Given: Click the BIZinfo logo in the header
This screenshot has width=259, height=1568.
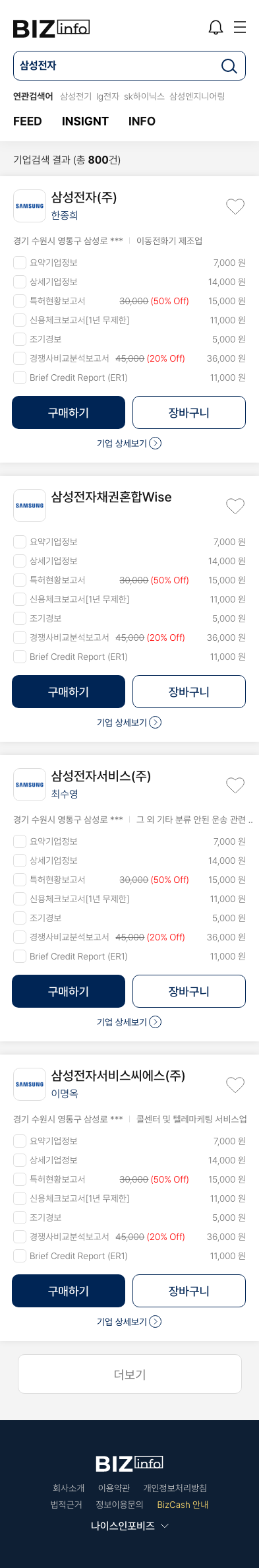Looking at the screenshot, I should point(51,28).
